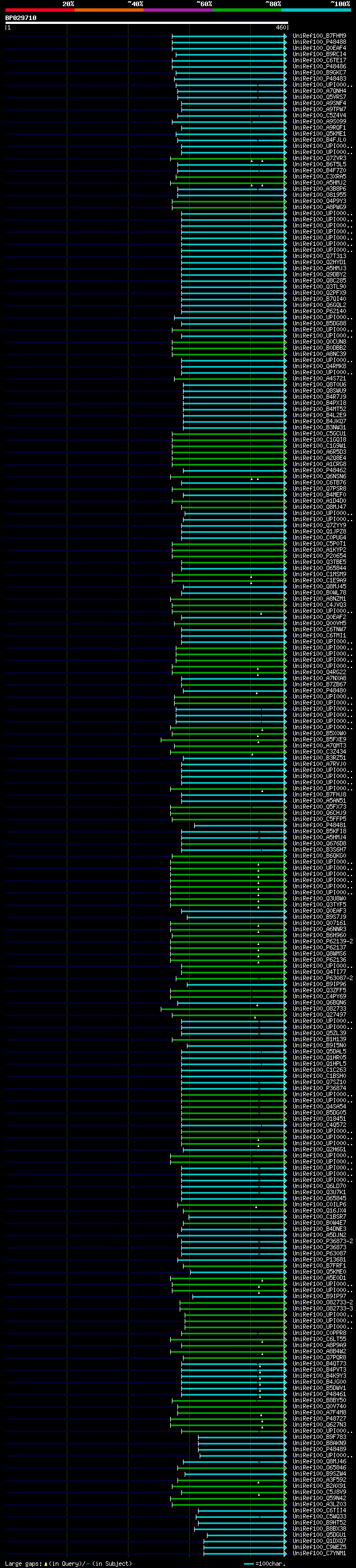The image size is (356, 1568).
Task: Click hit label UniRef100_A3F592
Action: click(x=319, y=1480)
